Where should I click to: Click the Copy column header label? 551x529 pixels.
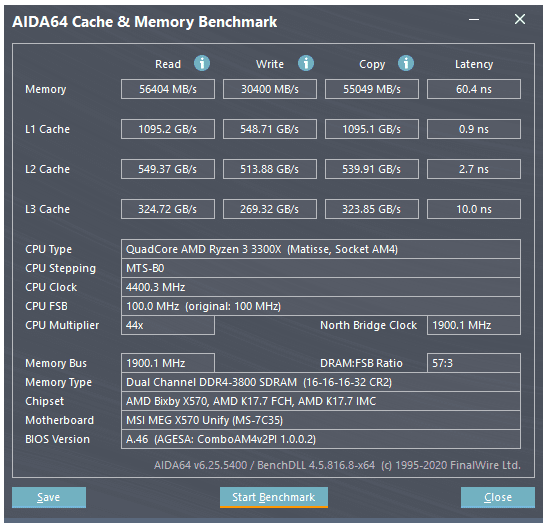(372, 65)
